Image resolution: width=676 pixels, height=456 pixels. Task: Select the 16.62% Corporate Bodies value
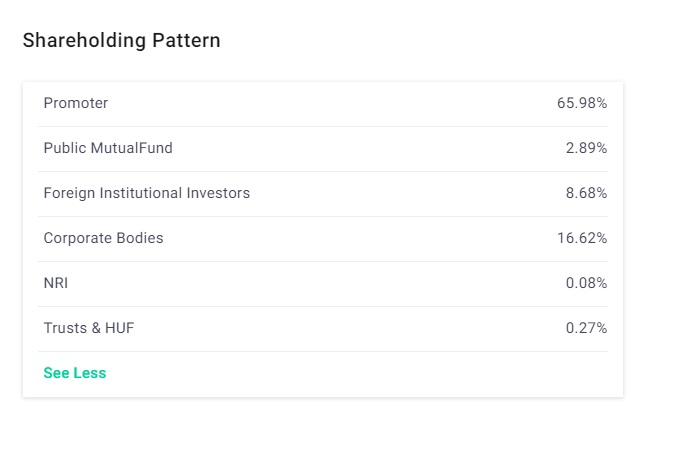(x=582, y=238)
